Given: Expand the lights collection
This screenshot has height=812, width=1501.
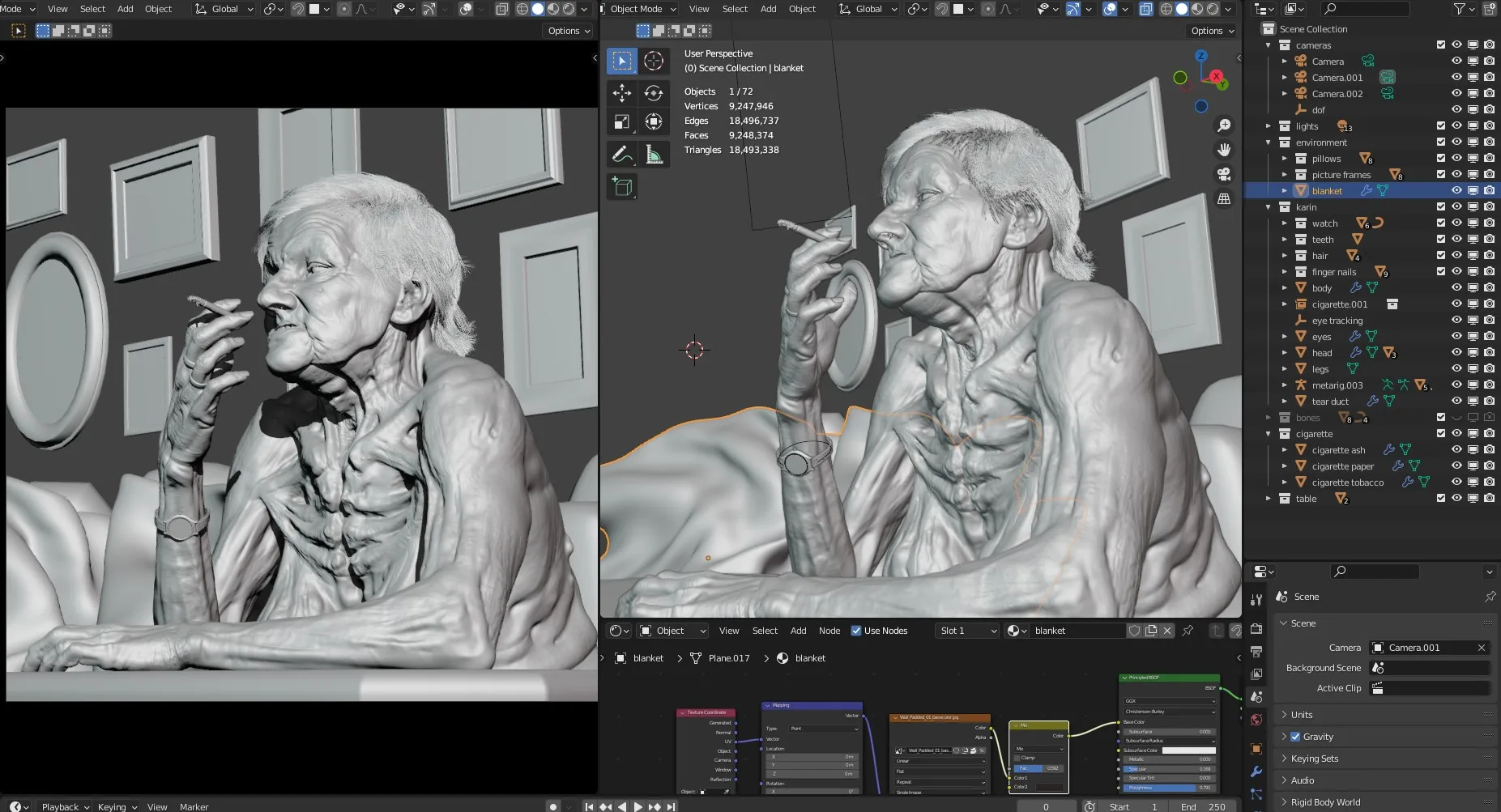Looking at the screenshot, I should [x=1269, y=126].
